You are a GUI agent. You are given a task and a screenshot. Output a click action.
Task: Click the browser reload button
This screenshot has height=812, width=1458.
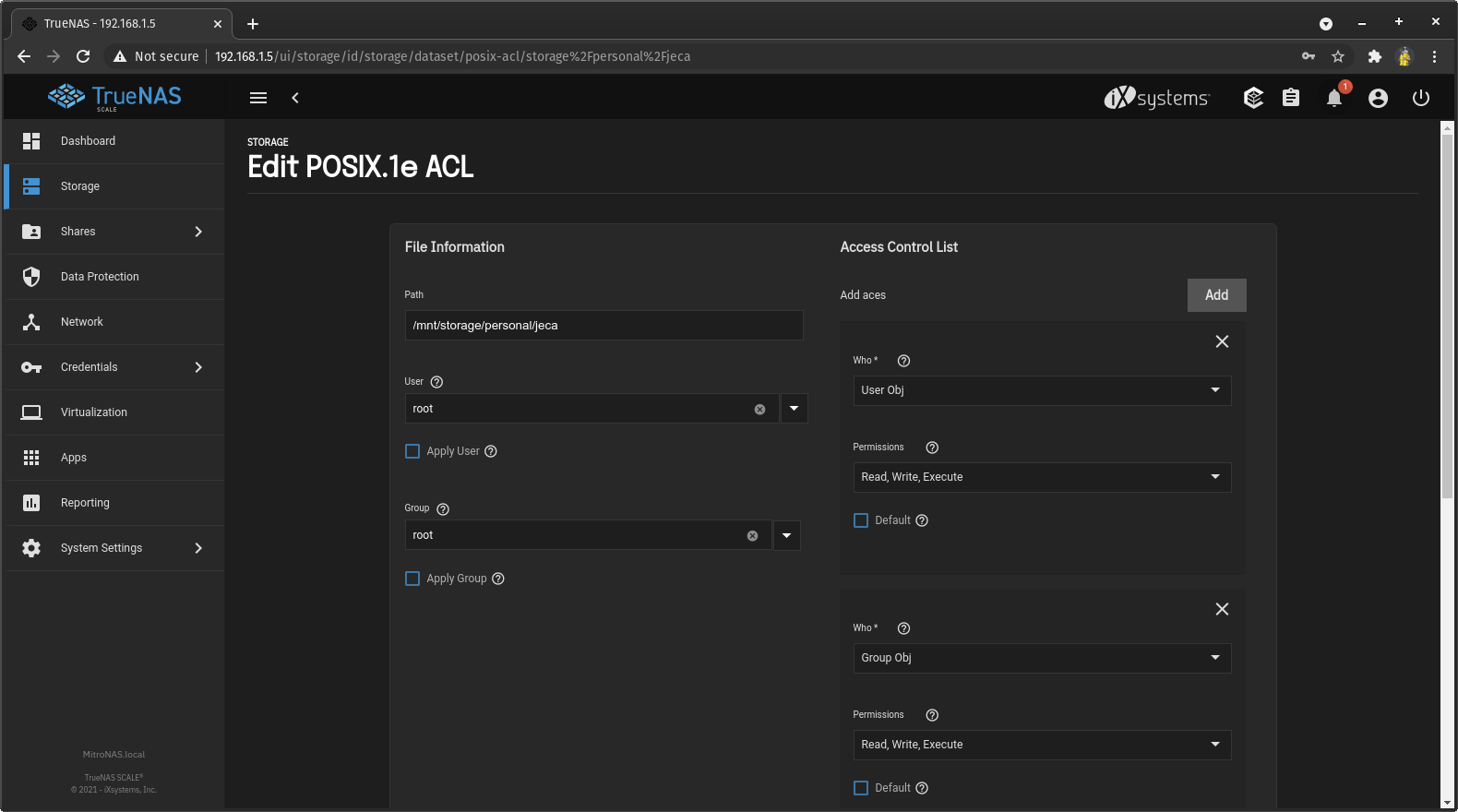pos(83,56)
